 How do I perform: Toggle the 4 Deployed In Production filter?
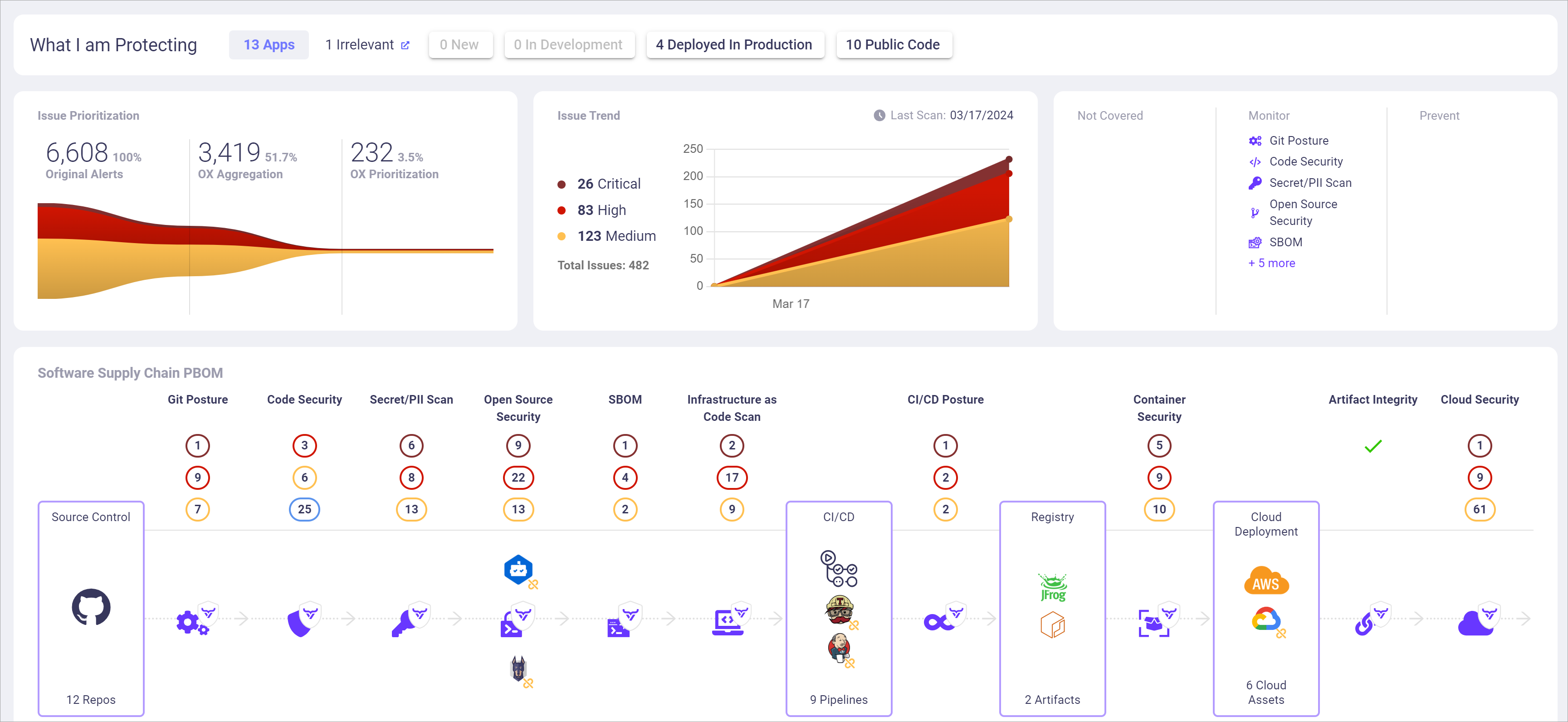click(x=734, y=45)
